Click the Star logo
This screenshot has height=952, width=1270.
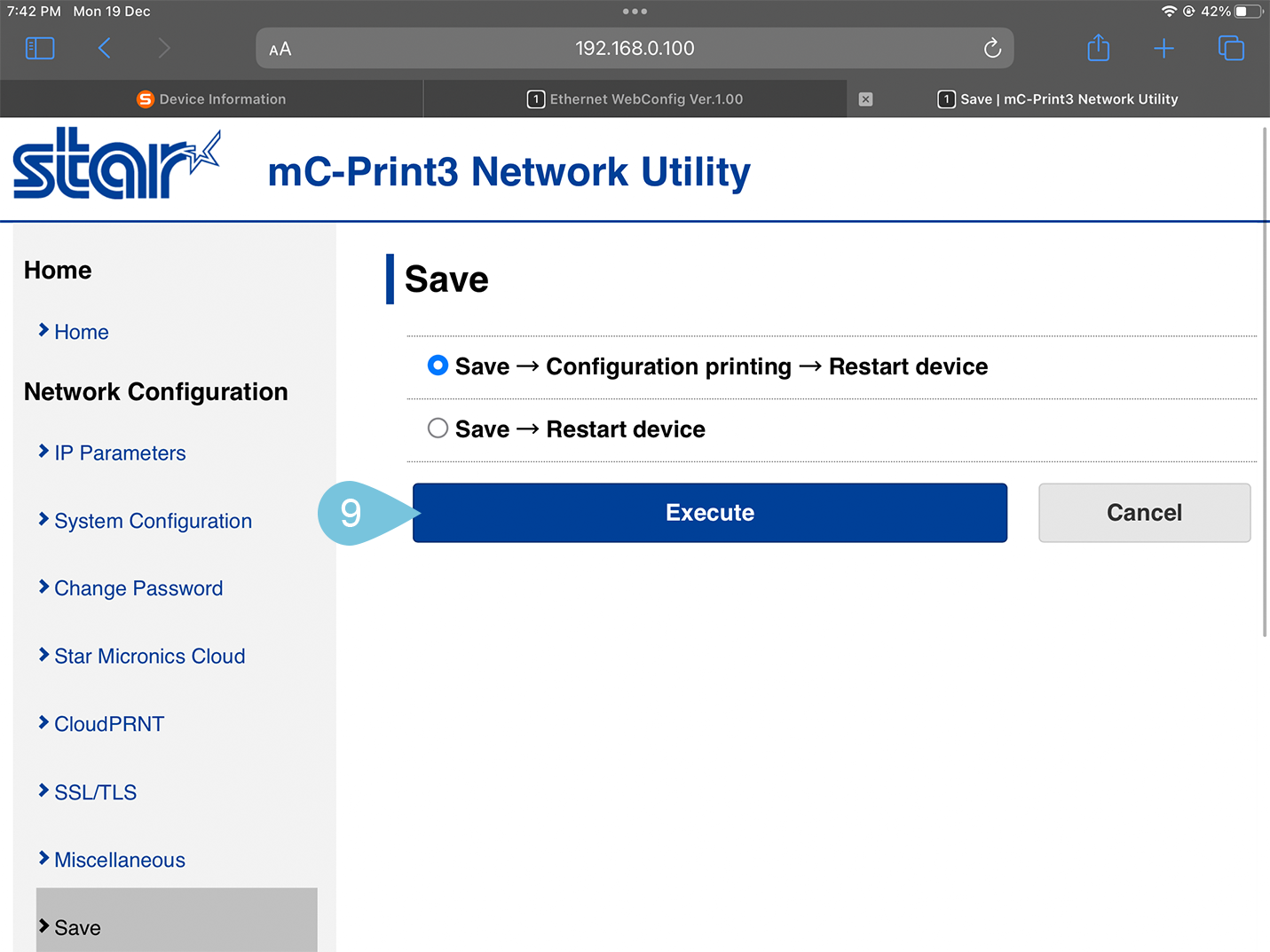[115, 164]
